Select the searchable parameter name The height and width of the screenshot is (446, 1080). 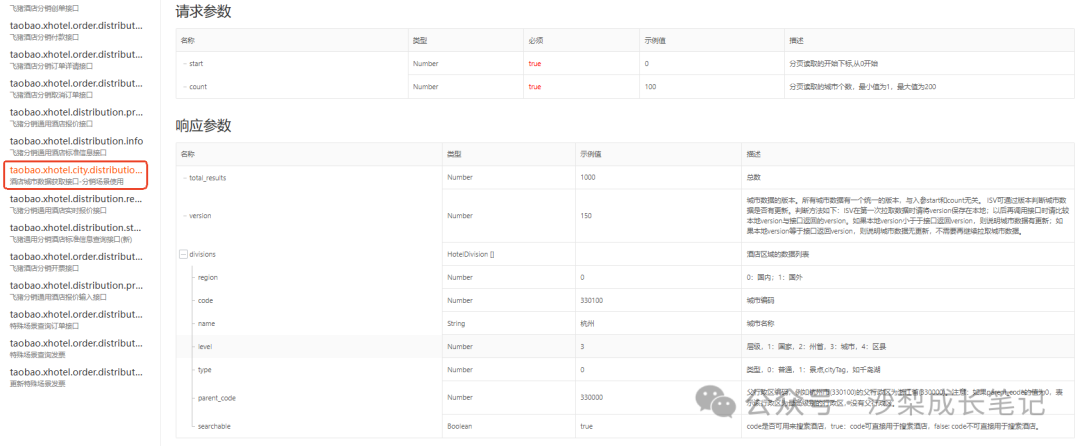214,426
